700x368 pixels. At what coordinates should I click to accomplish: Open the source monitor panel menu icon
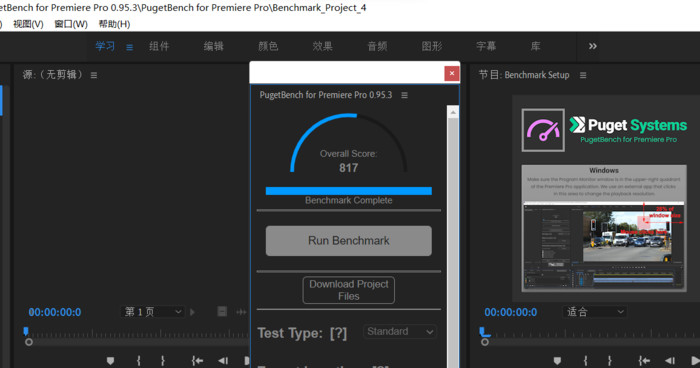pos(94,75)
